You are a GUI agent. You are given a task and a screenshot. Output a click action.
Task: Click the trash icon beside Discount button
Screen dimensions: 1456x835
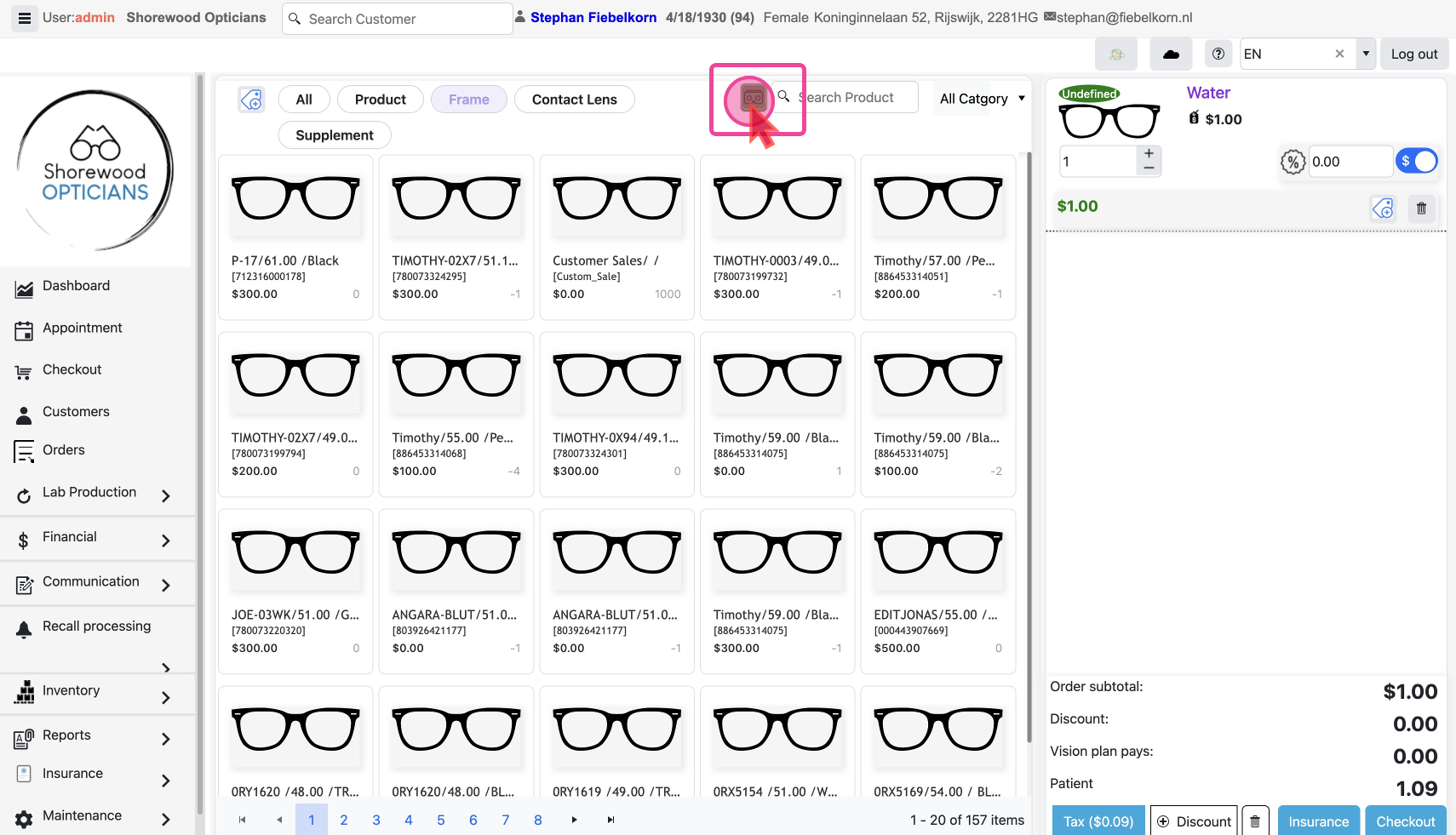tap(1255, 821)
